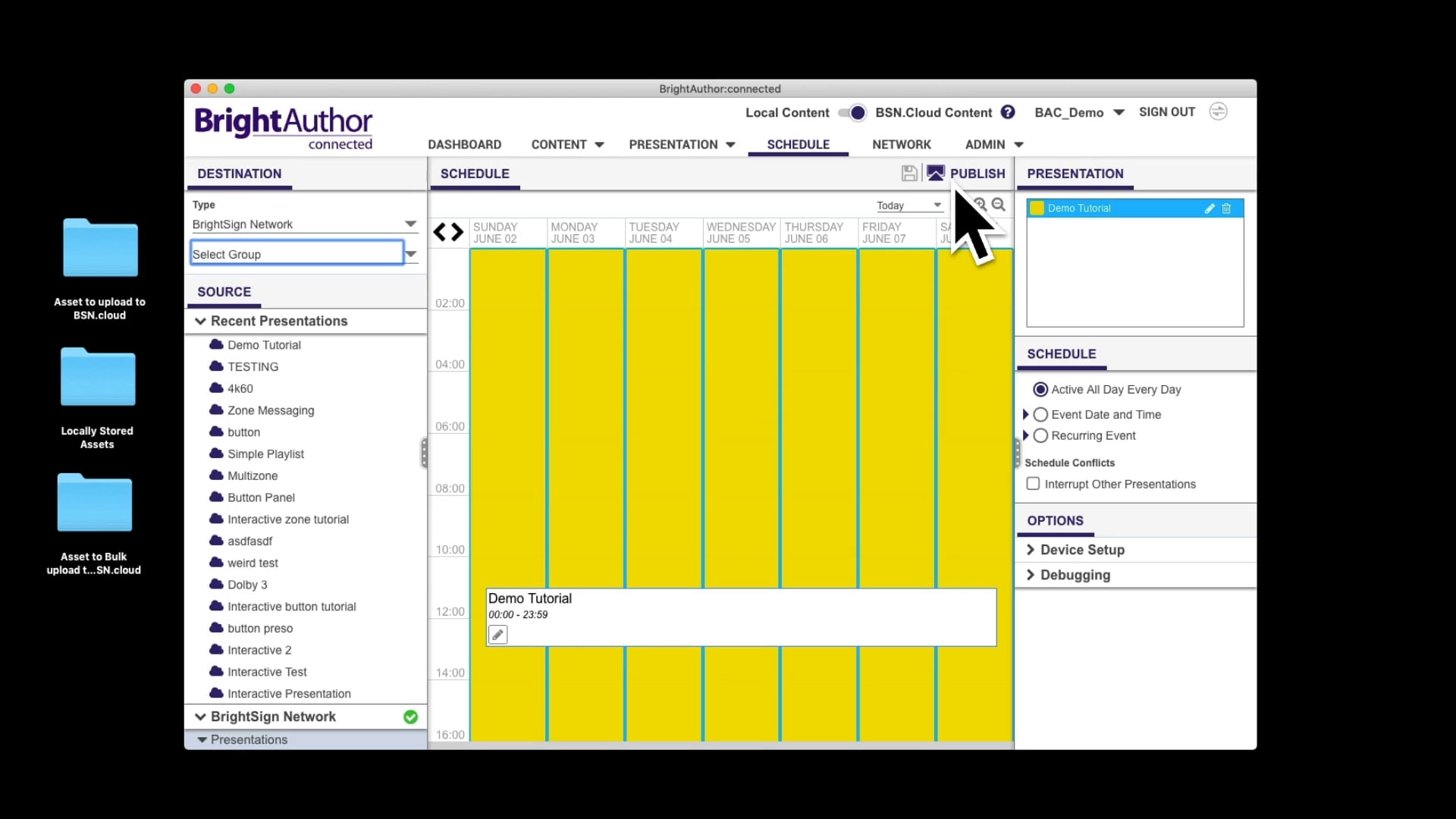Click the edit pencil on schedule event

pyautogui.click(x=497, y=635)
